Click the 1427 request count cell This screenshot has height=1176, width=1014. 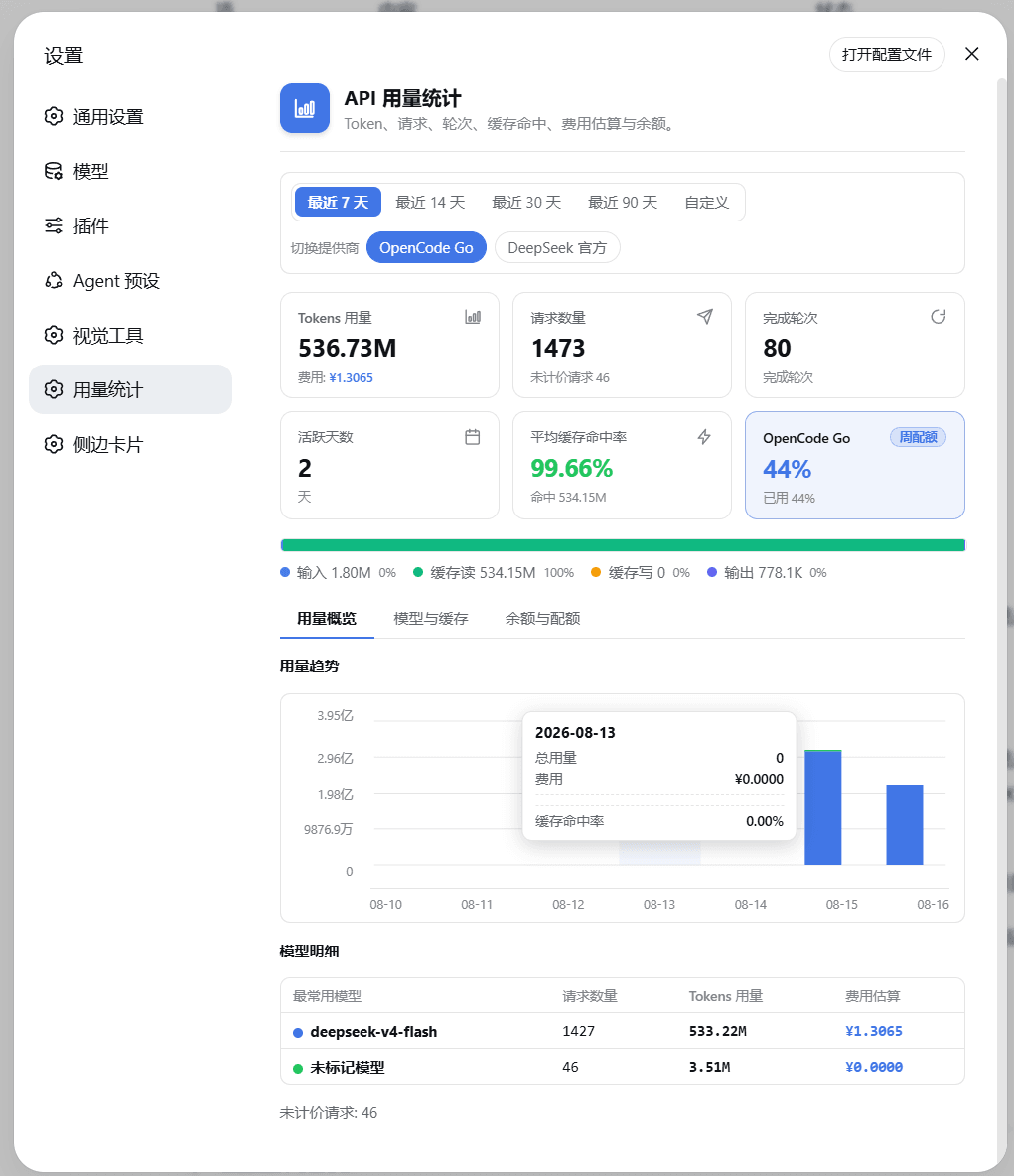[578, 1031]
